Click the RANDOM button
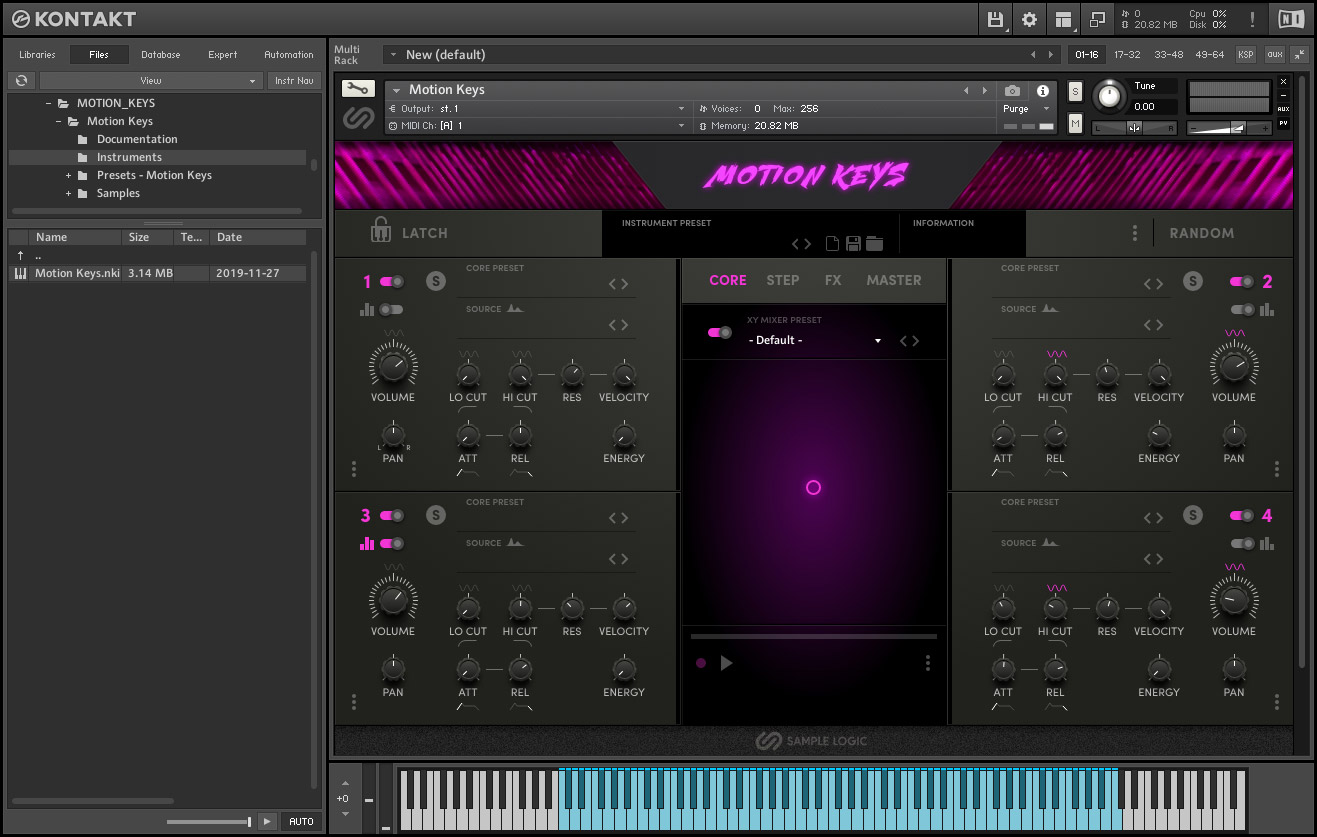Screen dimensions: 1317x837 (x=1201, y=233)
